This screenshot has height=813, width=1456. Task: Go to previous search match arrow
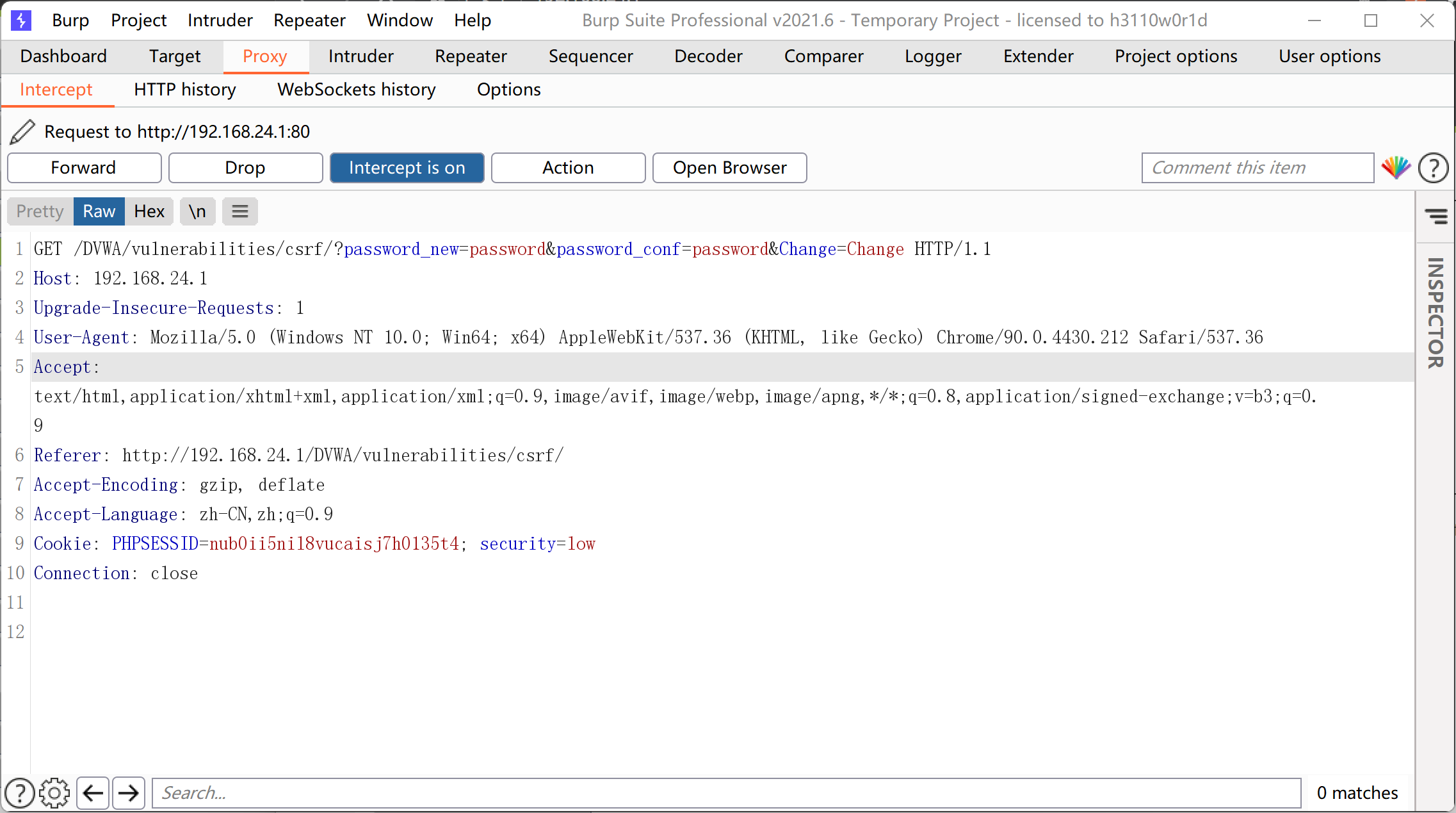(x=93, y=793)
